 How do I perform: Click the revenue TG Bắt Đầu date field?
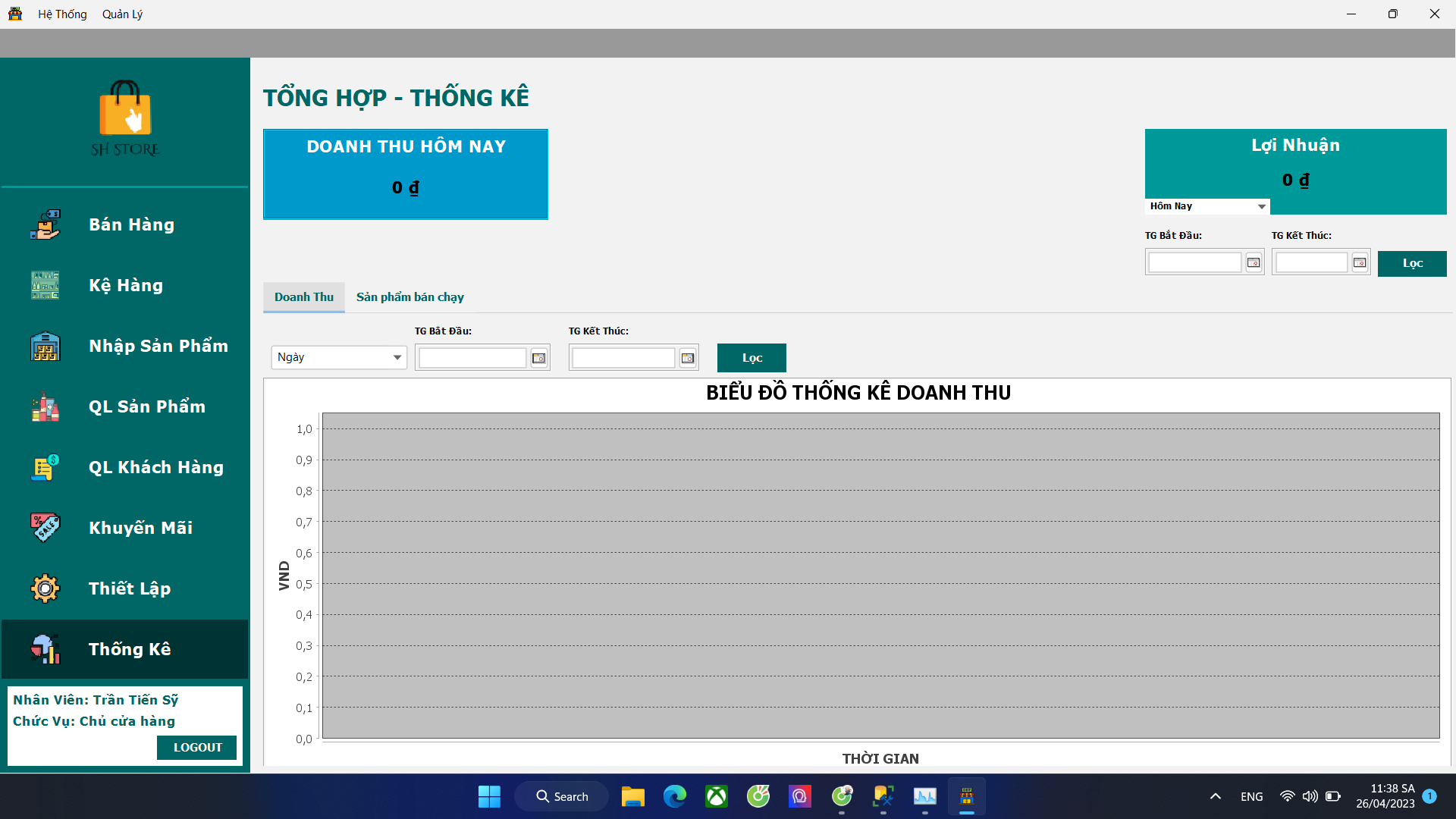tap(472, 358)
